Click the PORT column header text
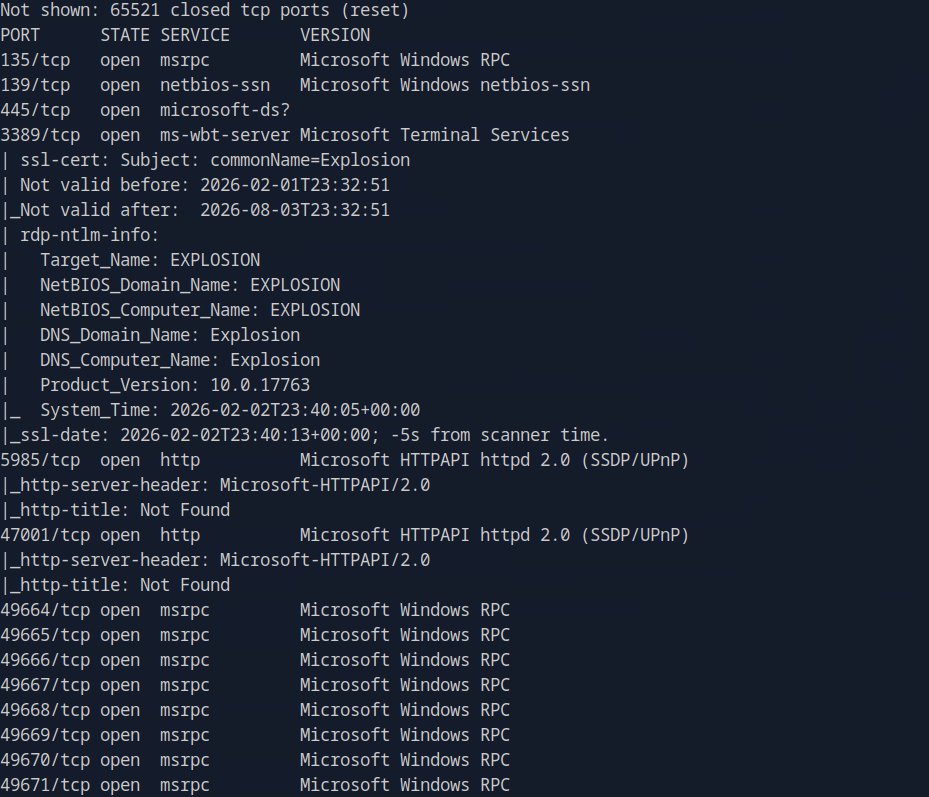 coord(20,35)
